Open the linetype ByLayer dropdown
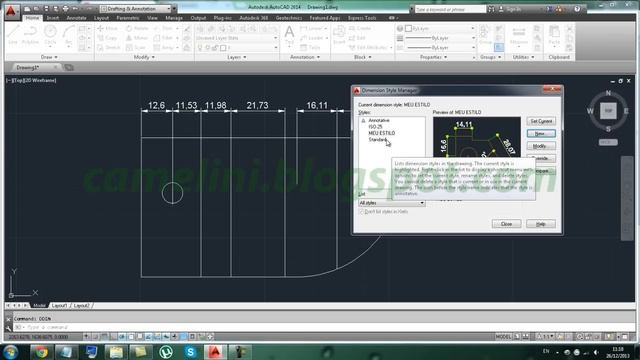640x360 pixels. [x=440, y=47]
